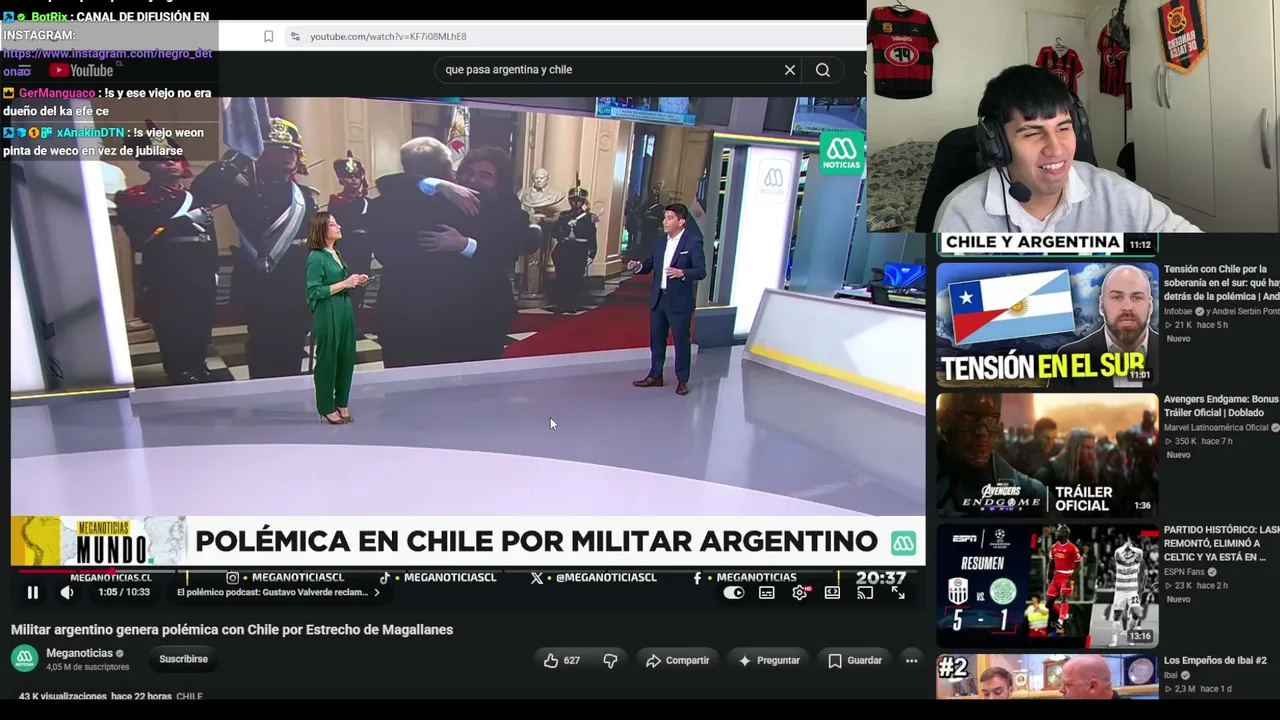The height and width of the screenshot is (720, 1280).
Task: Open the Meganoticias channel name link
Action: (x=79, y=653)
